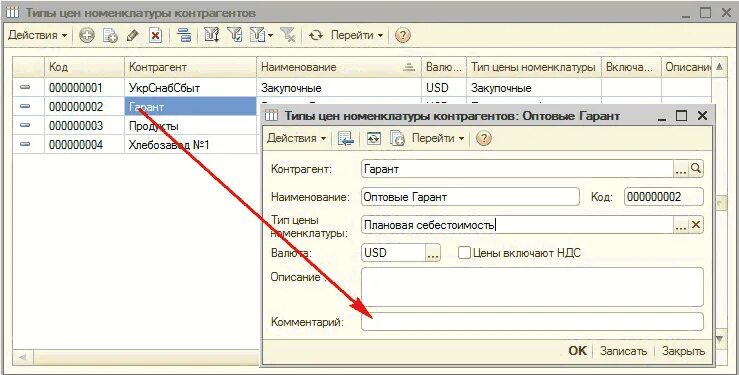Screen dimensions: 739x375
Task: Click the refresh list icon
Action: click(x=316, y=35)
